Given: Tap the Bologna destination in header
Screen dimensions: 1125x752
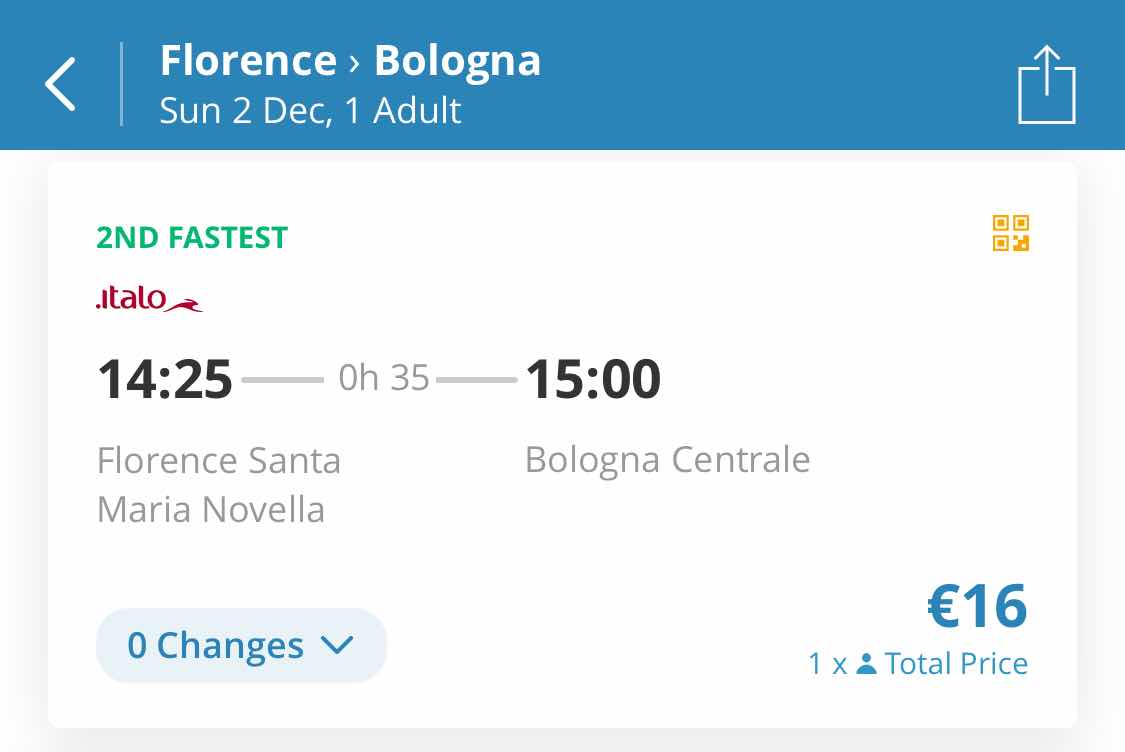Looking at the screenshot, I should click(457, 62).
